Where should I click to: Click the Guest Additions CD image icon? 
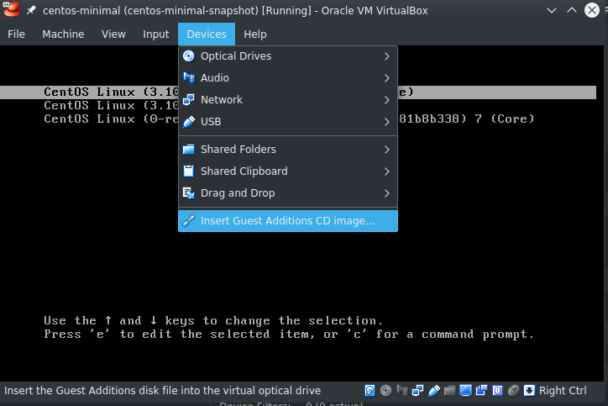[188, 221]
